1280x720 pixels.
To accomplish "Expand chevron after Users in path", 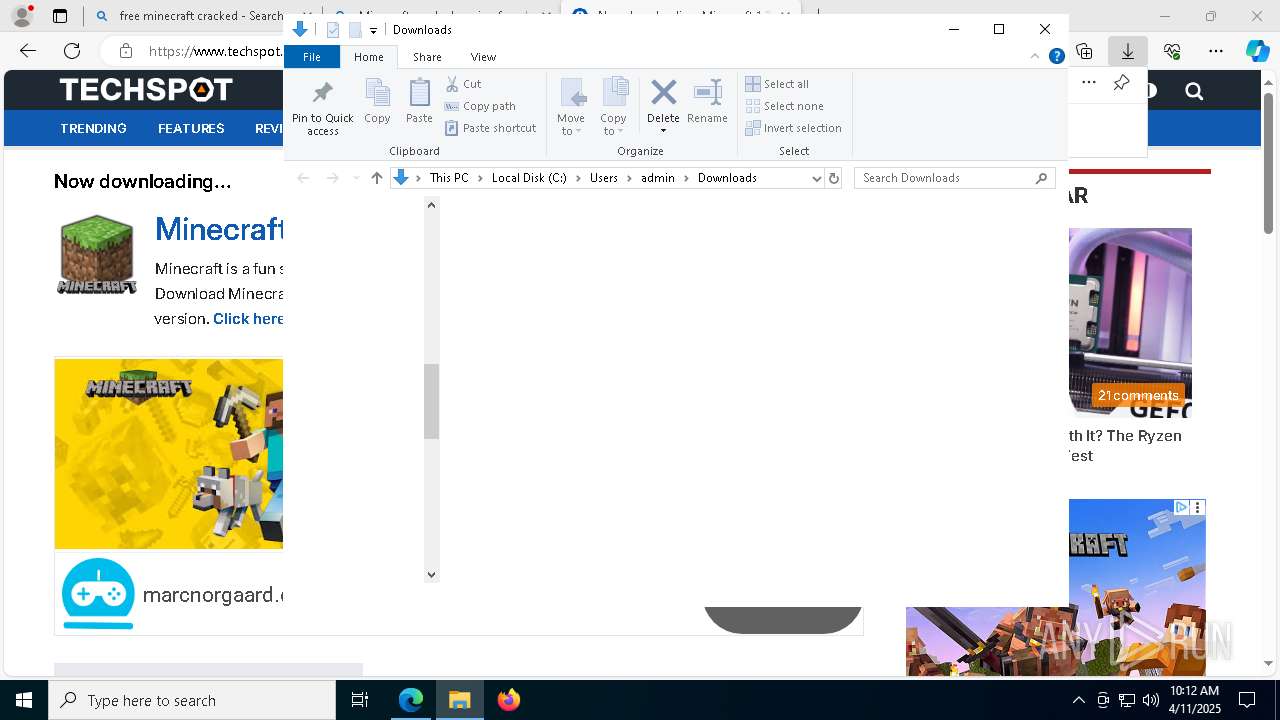I will (629, 178).
